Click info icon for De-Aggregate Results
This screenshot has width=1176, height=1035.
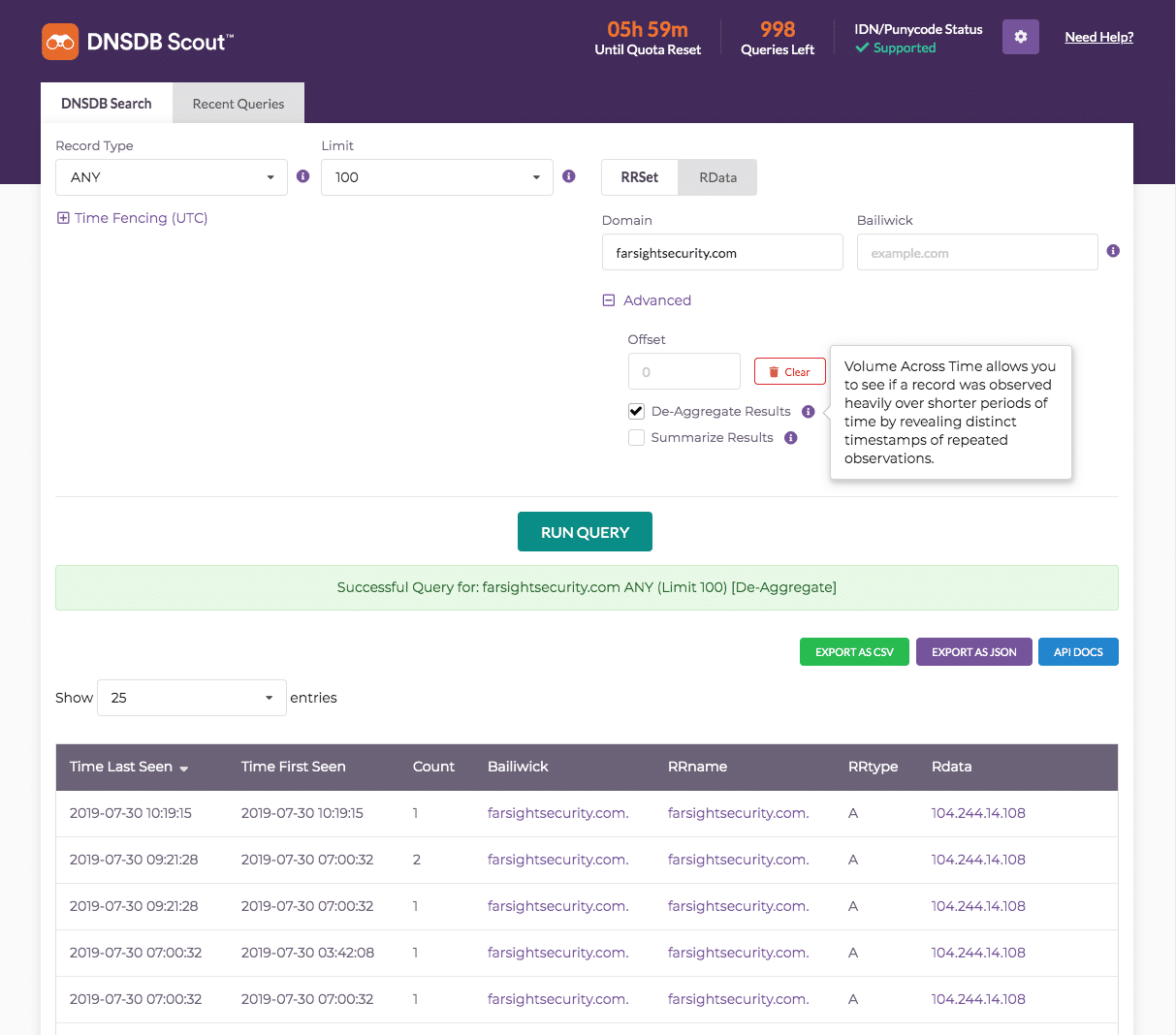pos(809,412)
